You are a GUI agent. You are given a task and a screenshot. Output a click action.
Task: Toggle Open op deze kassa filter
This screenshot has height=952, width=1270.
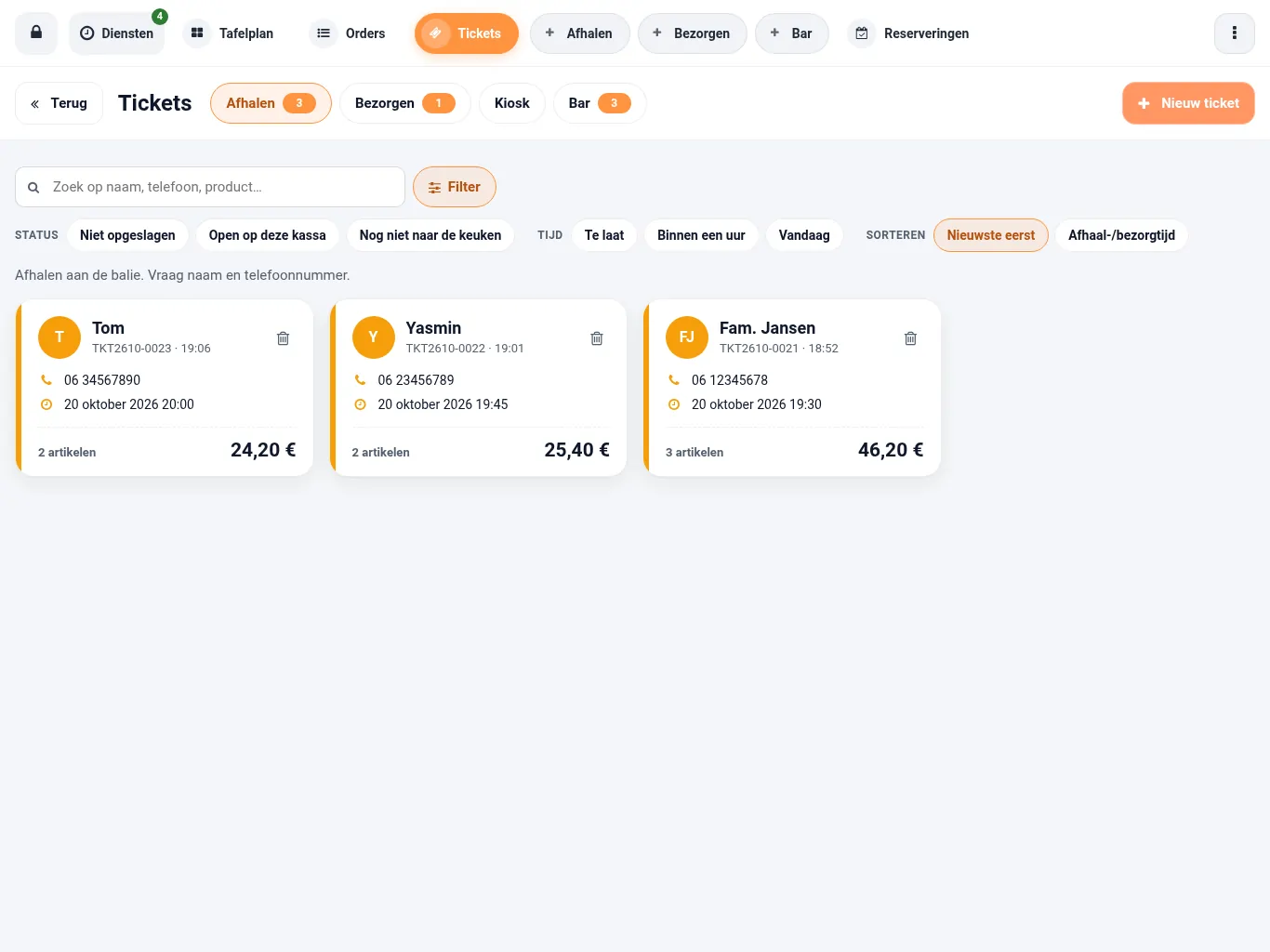click(x=268, y=235)
